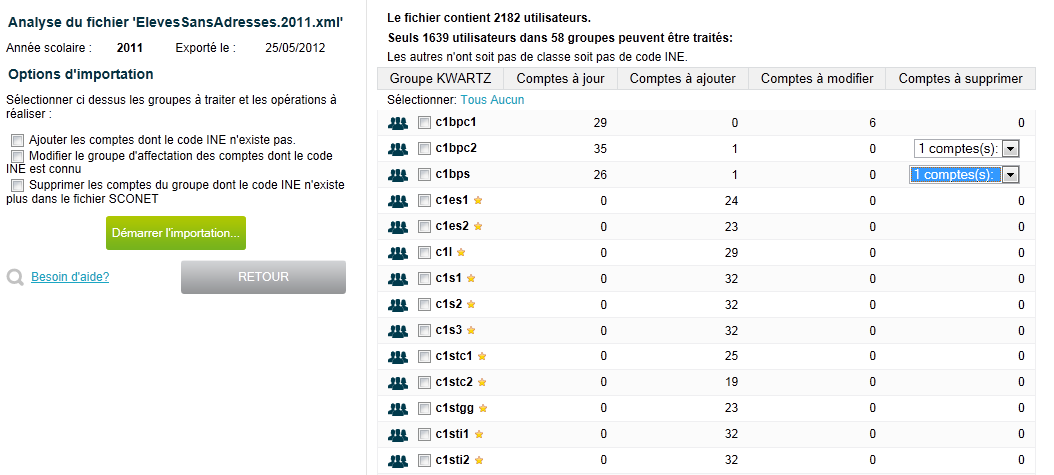This screenshot has width=1054, height=475.
Task: Click the c1stc1 group name
Action: click(454, 355)
